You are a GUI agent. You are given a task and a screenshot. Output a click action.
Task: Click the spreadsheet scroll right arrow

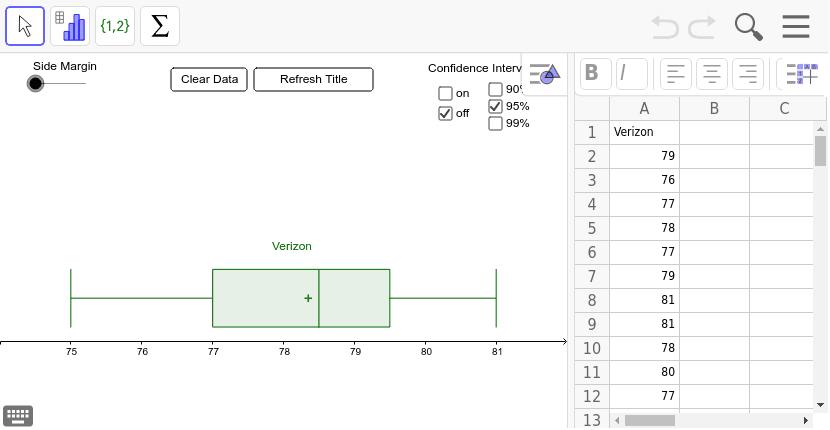click(x=806, y=420)
